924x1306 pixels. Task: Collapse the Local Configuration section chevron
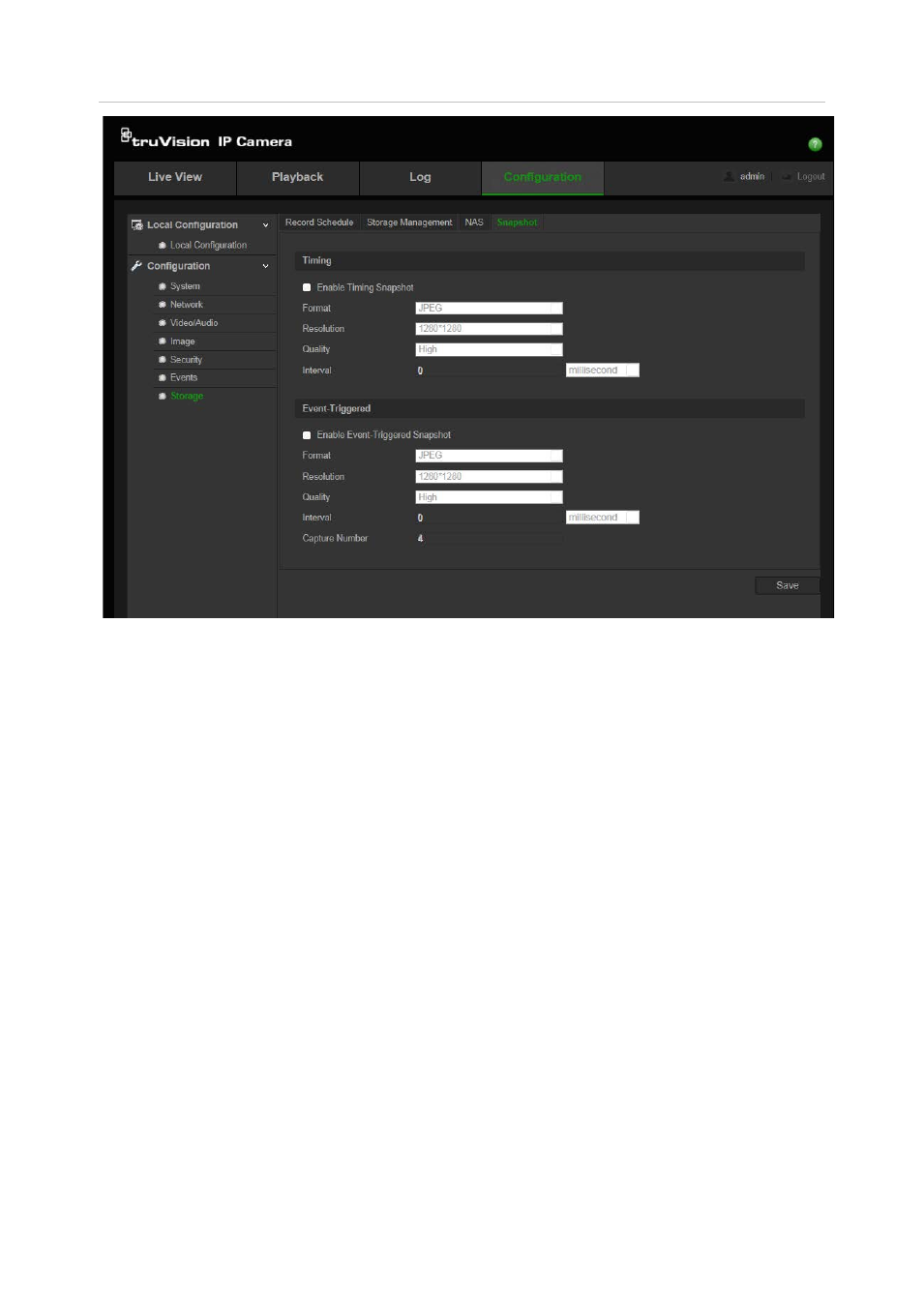[266, 225]
